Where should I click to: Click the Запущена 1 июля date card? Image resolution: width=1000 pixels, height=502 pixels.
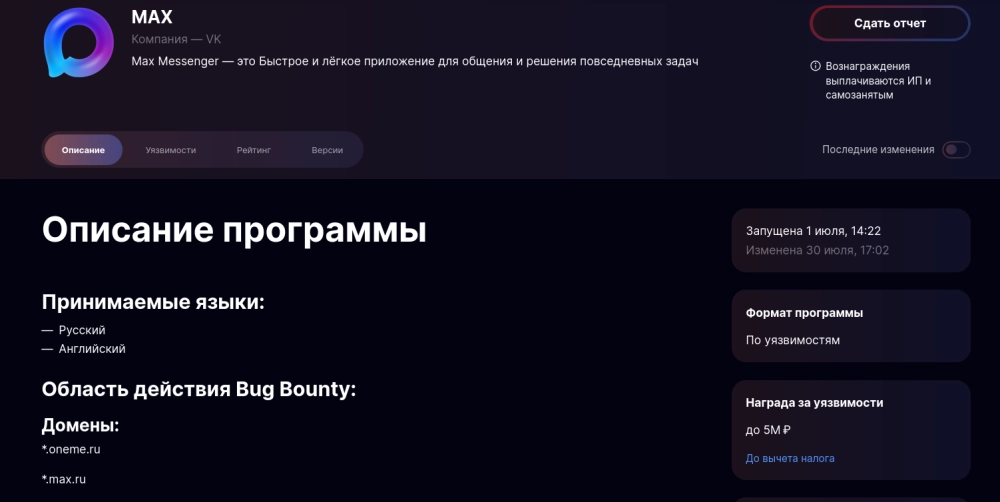pyautogui.click(x=851, y=240)
